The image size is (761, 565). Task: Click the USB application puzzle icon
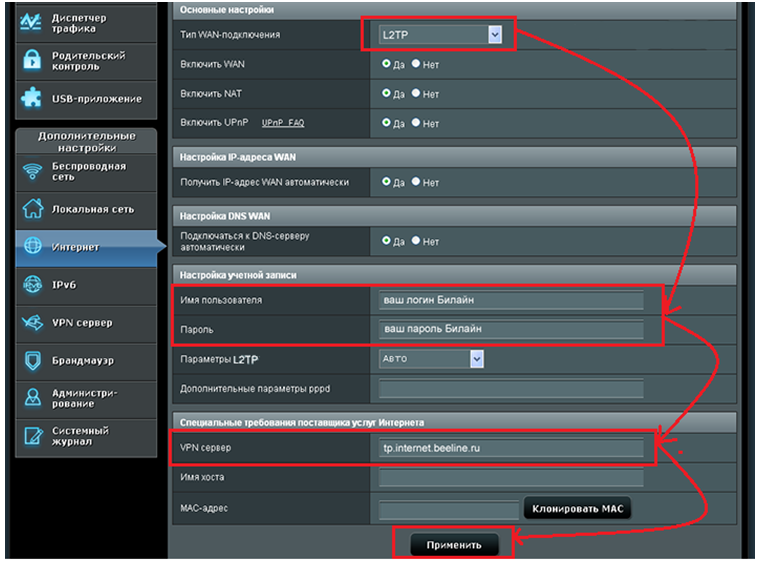coord(32,98)
